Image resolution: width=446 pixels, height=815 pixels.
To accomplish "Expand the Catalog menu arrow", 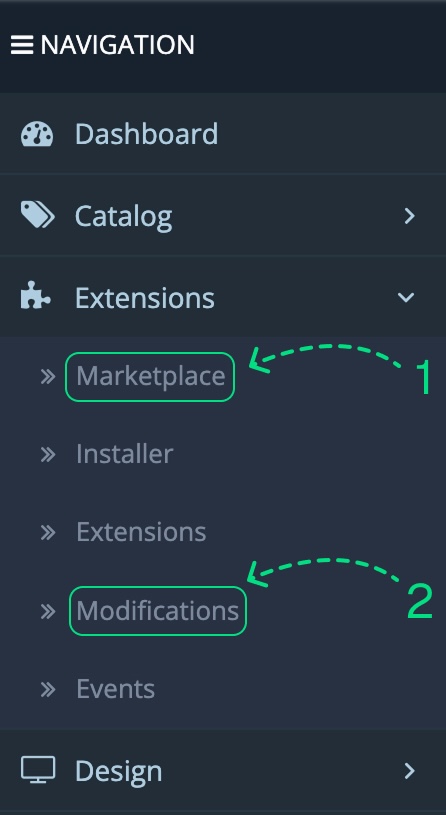I will coord(410,216).
